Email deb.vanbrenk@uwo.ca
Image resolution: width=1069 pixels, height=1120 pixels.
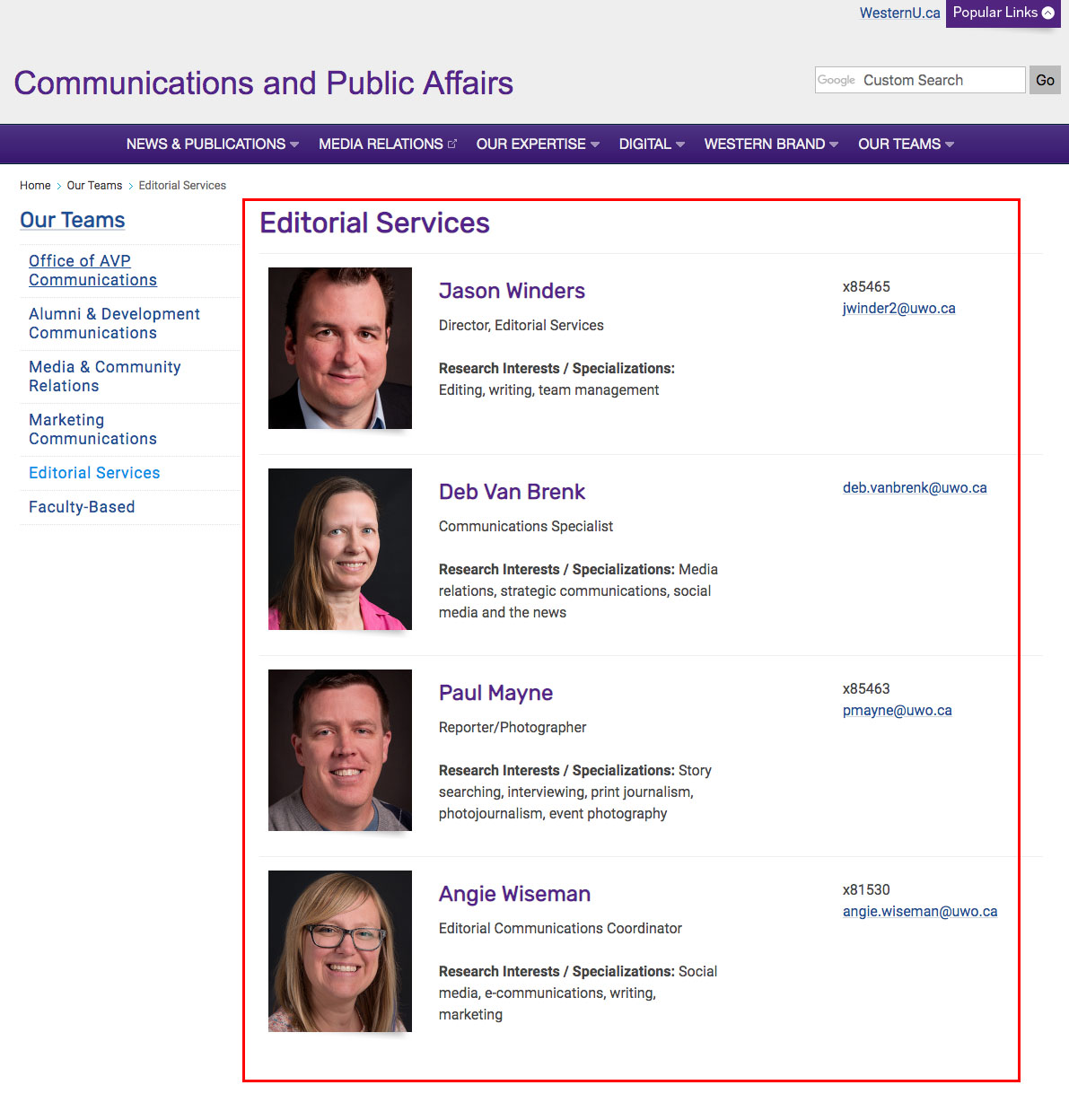click(915, 487)
